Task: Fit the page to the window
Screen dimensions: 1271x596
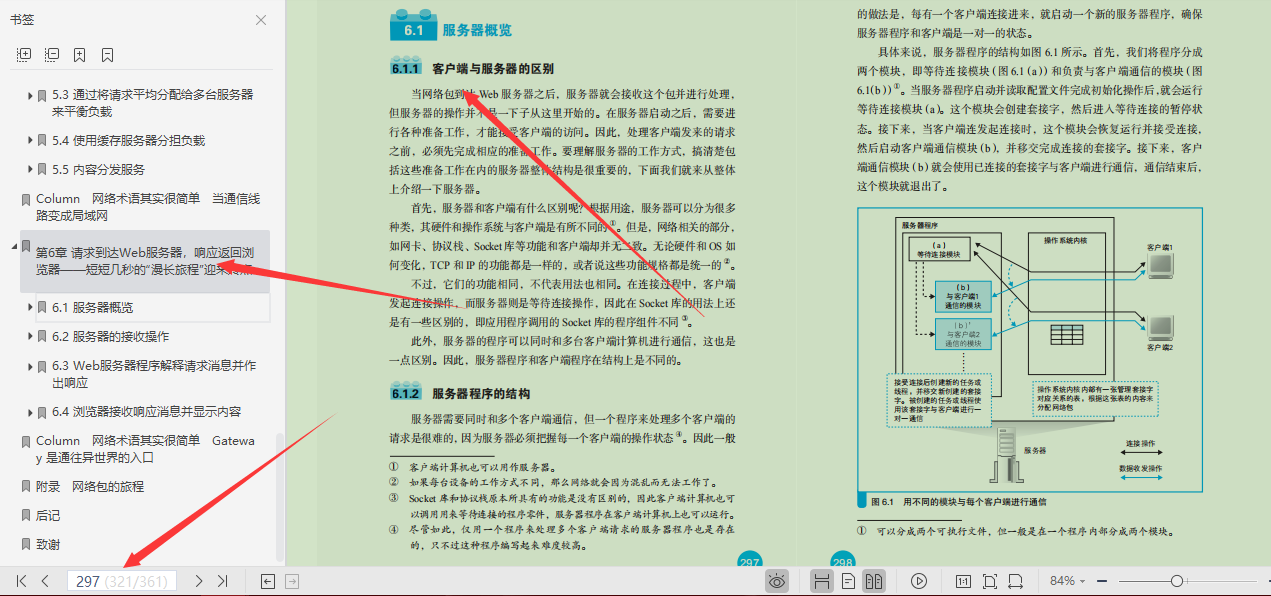Action: click(989, 580)
